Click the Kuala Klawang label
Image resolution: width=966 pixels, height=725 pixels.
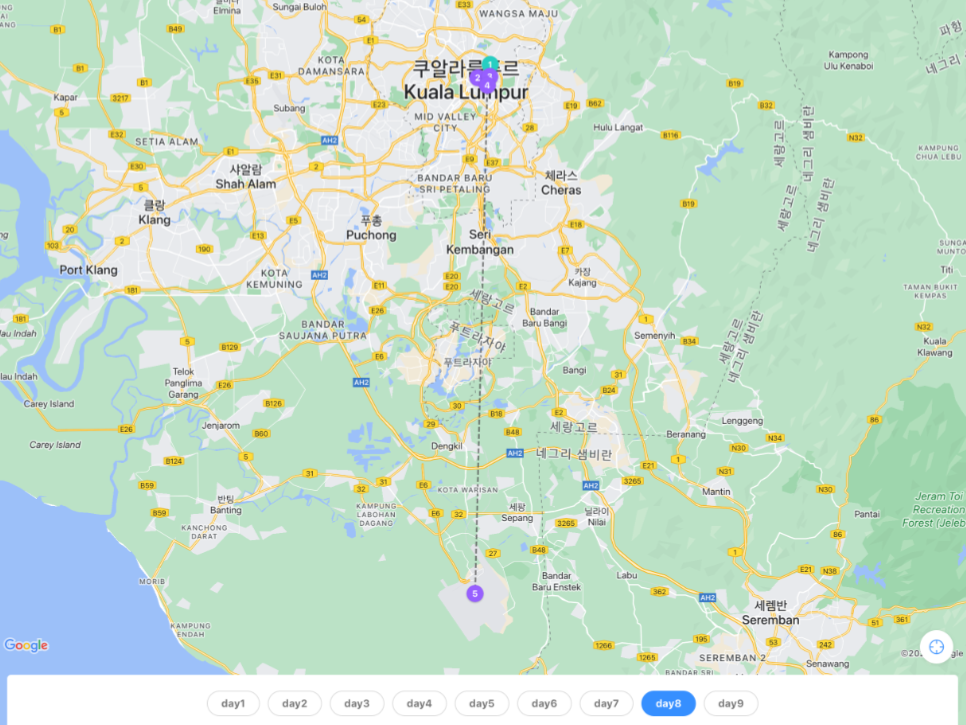[935, 347]
